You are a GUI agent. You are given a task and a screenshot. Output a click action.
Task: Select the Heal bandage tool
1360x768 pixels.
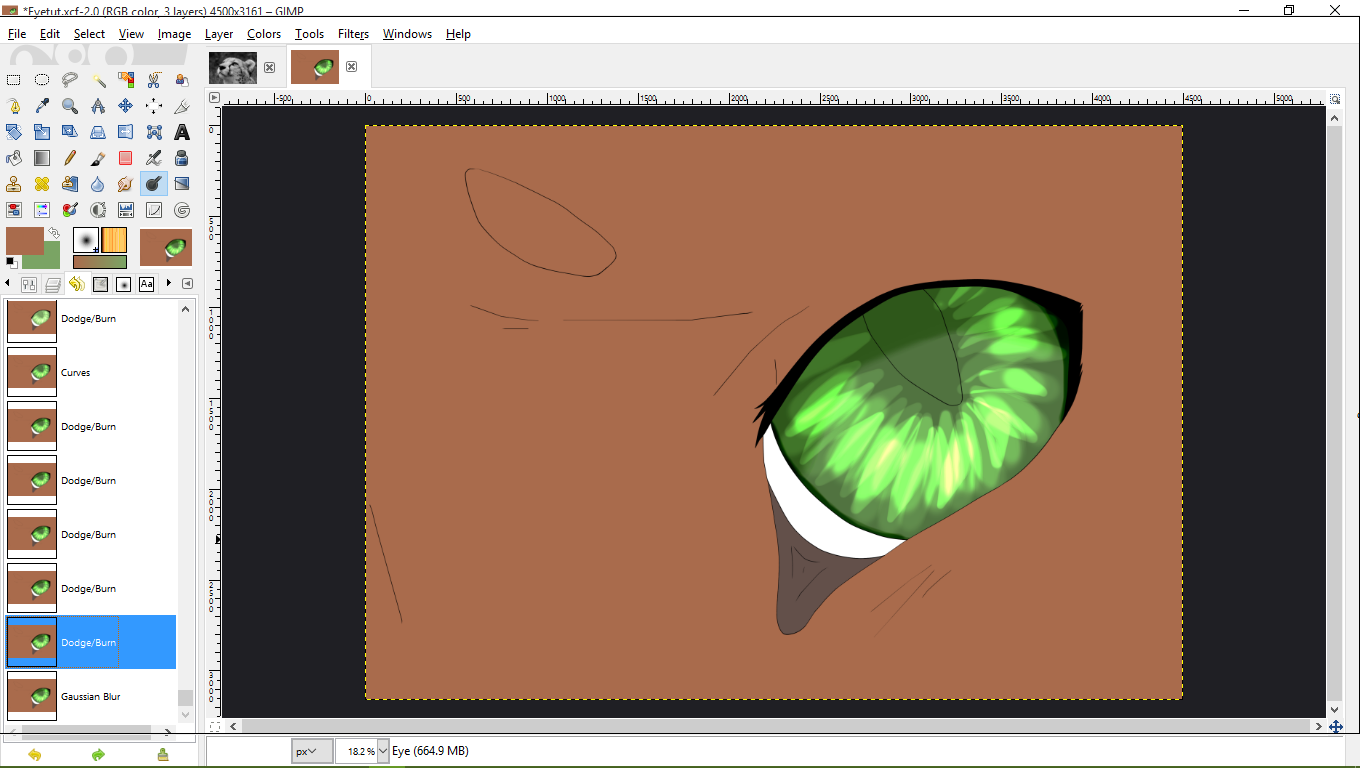42,184
